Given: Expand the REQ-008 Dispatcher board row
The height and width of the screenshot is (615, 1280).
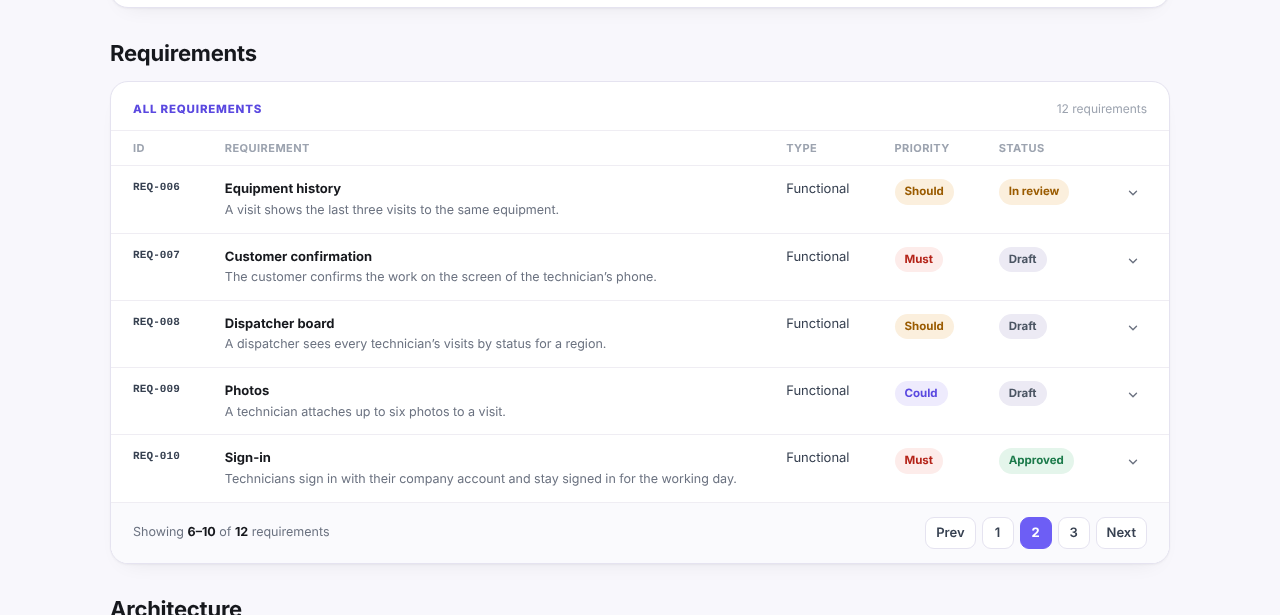Looking at the screenshot, I should (1133, 327).
